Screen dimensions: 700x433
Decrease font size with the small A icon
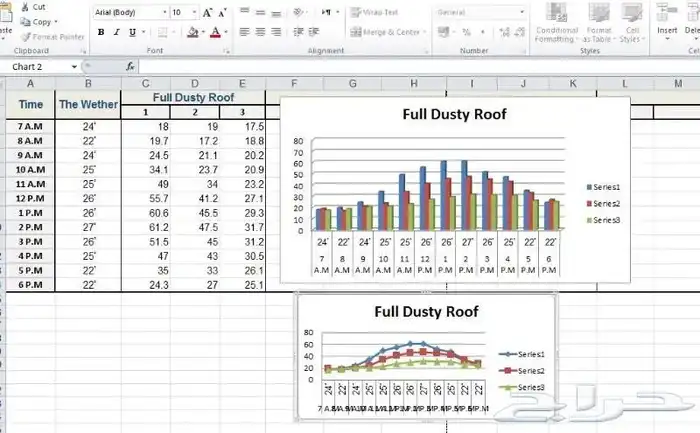223,13
